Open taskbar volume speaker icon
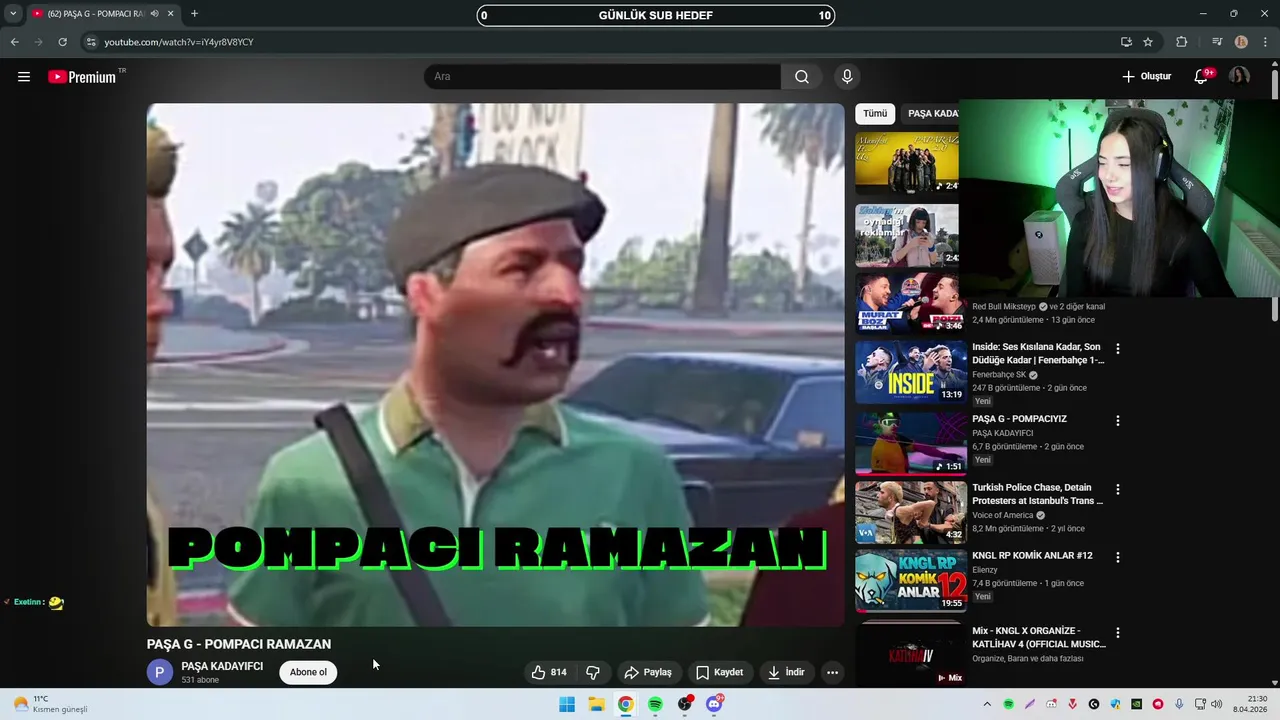Viewport: 1280px width, 720px height. click(x=1217, y=704)
